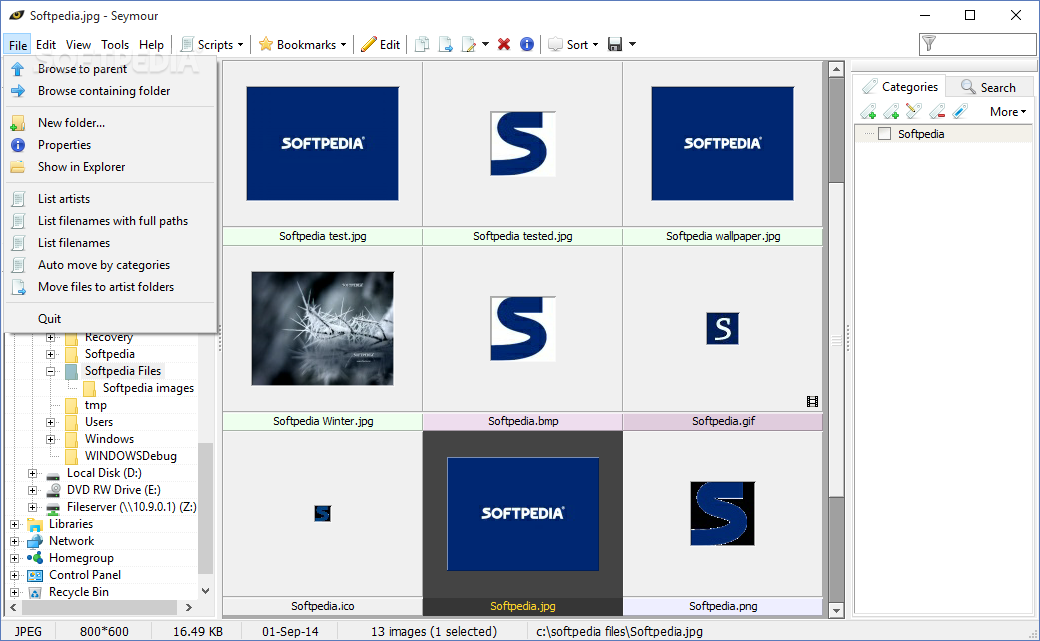The height and width of the screenshot is (641, 1040).
Task: Choose Properties in the File menu
Action: coord(110,145)
